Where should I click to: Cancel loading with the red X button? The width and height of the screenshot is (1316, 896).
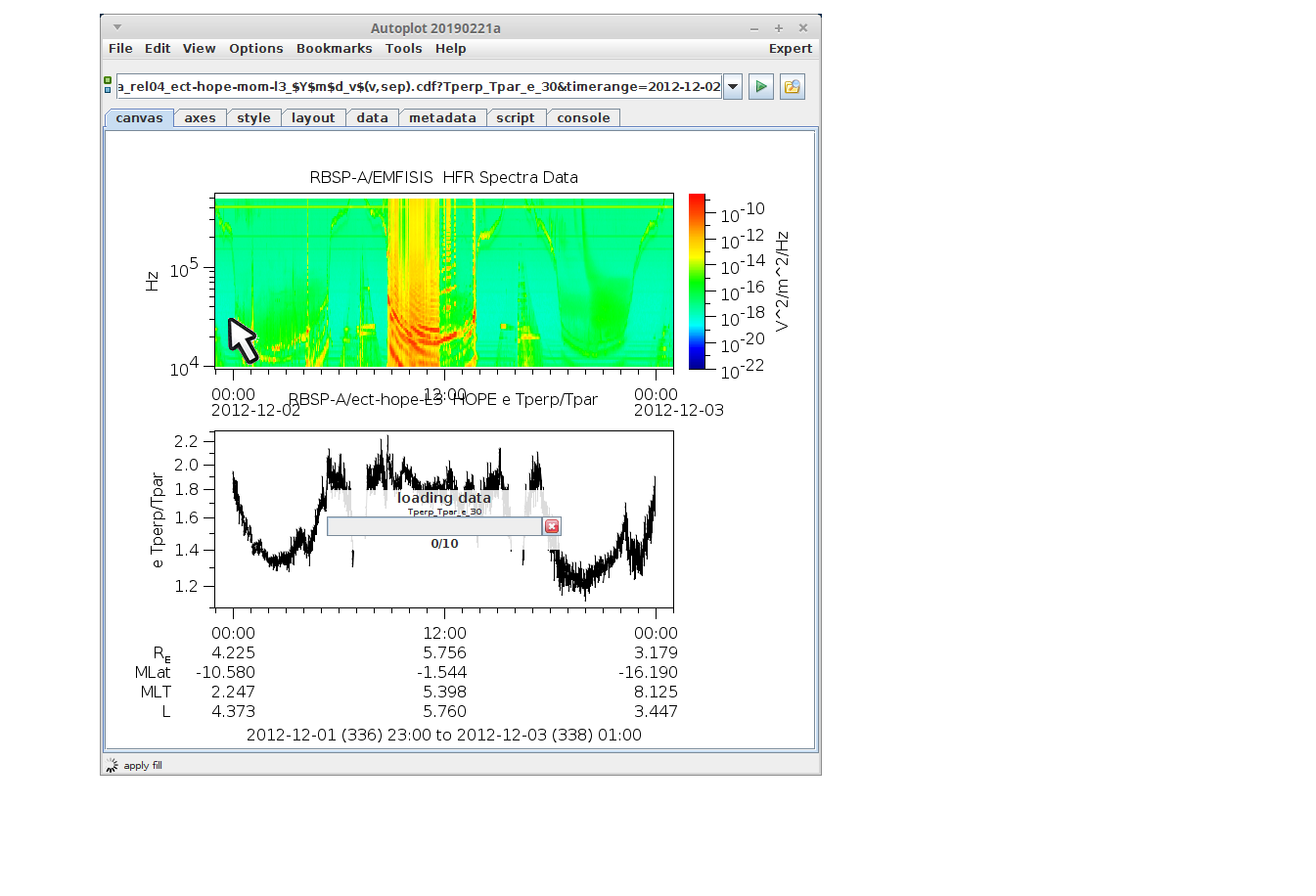(x=552, y=526)
